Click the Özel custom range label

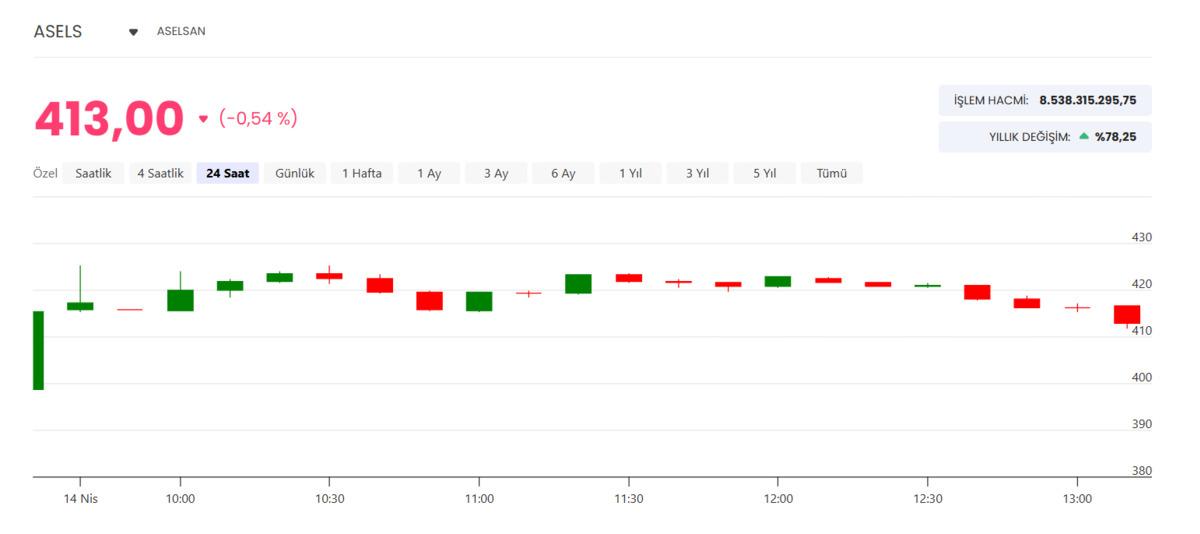coord(46,173)
